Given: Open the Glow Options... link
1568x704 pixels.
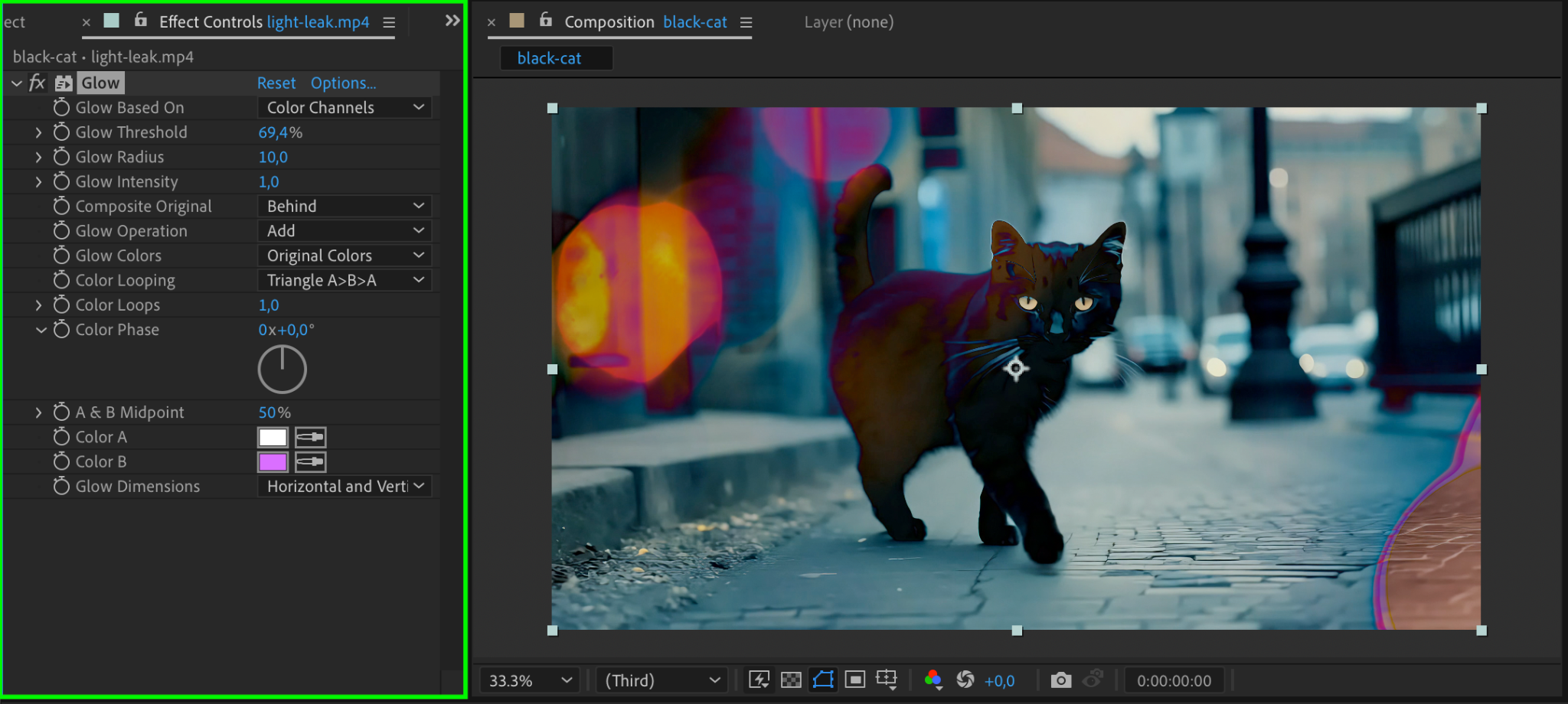Looking at the screenshot, I should point(343,83).
